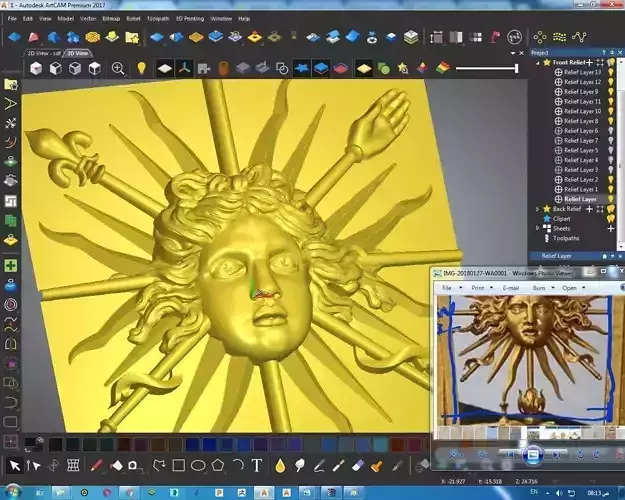The image size is (625, 500).
Task: Click the star folder icon in top toolbar
Action: click(x=132, y=37)
